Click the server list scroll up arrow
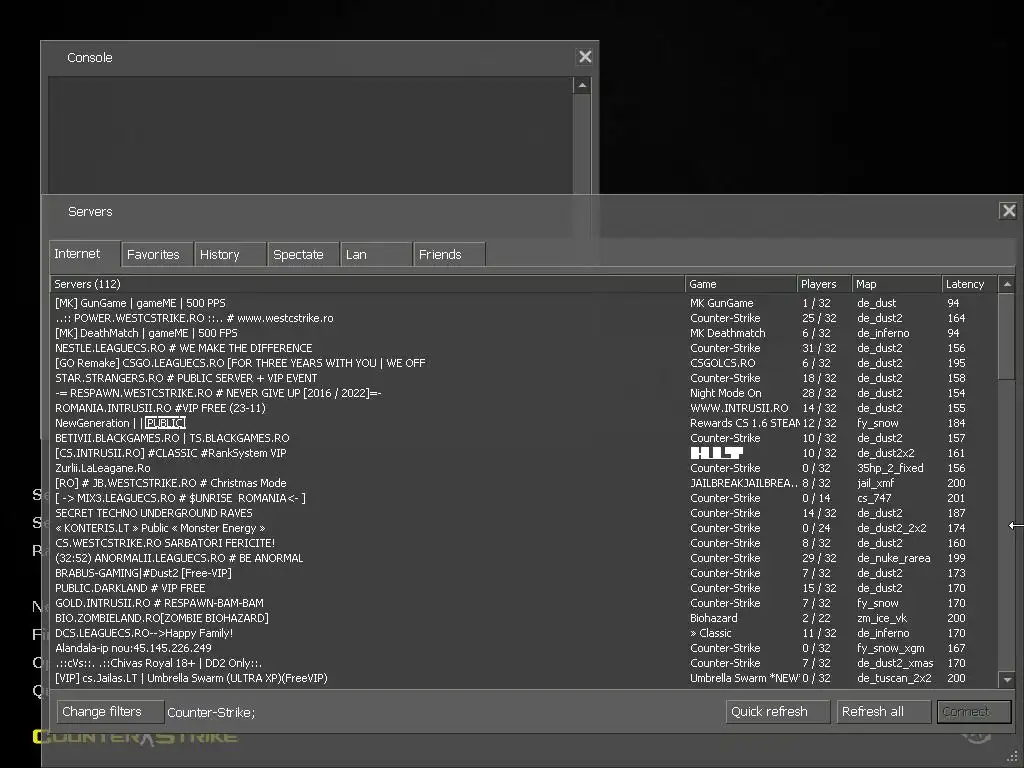 pyautogui.click(x=1007, y=284)
